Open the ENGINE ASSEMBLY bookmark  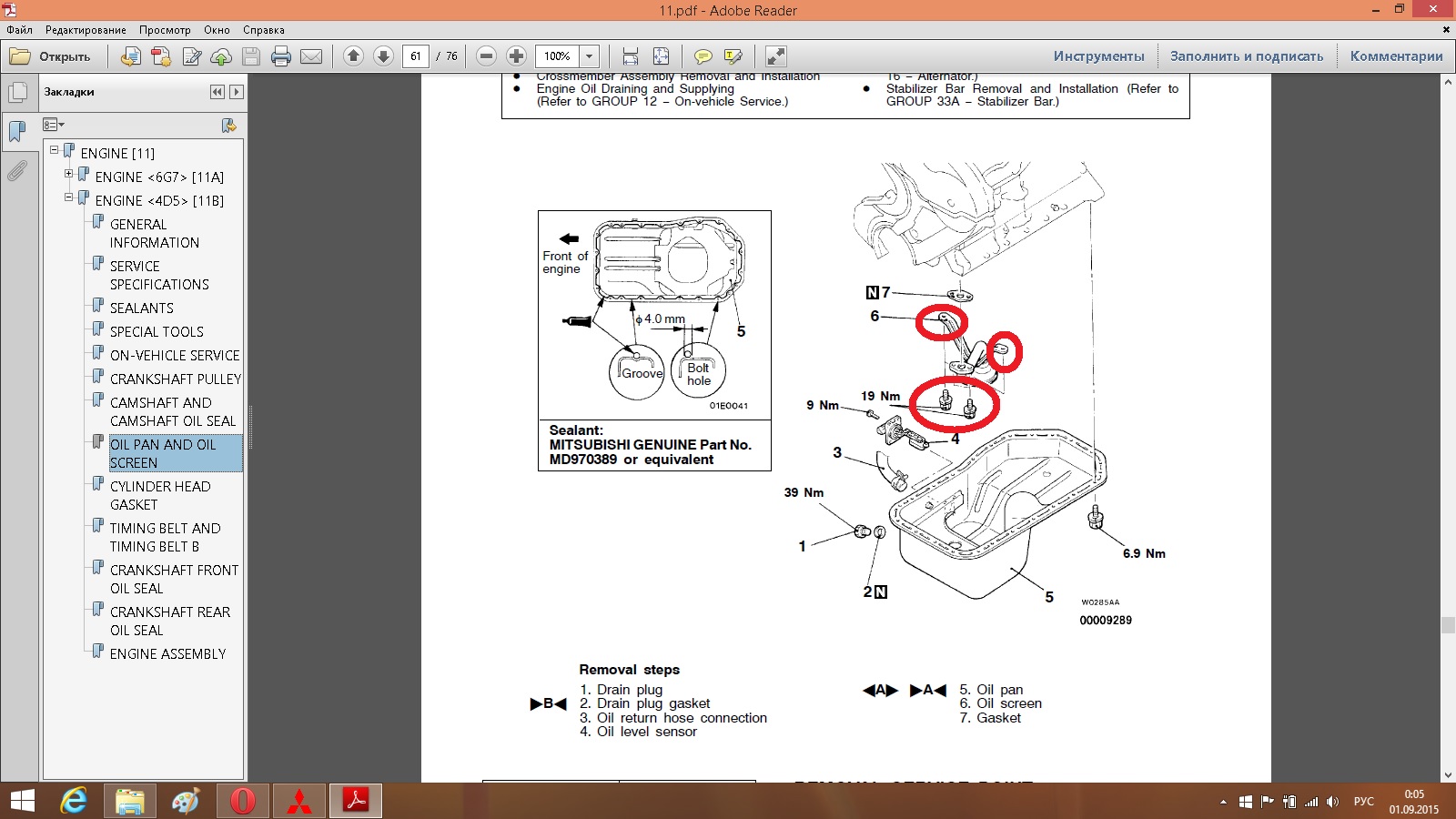coord(167,653)
